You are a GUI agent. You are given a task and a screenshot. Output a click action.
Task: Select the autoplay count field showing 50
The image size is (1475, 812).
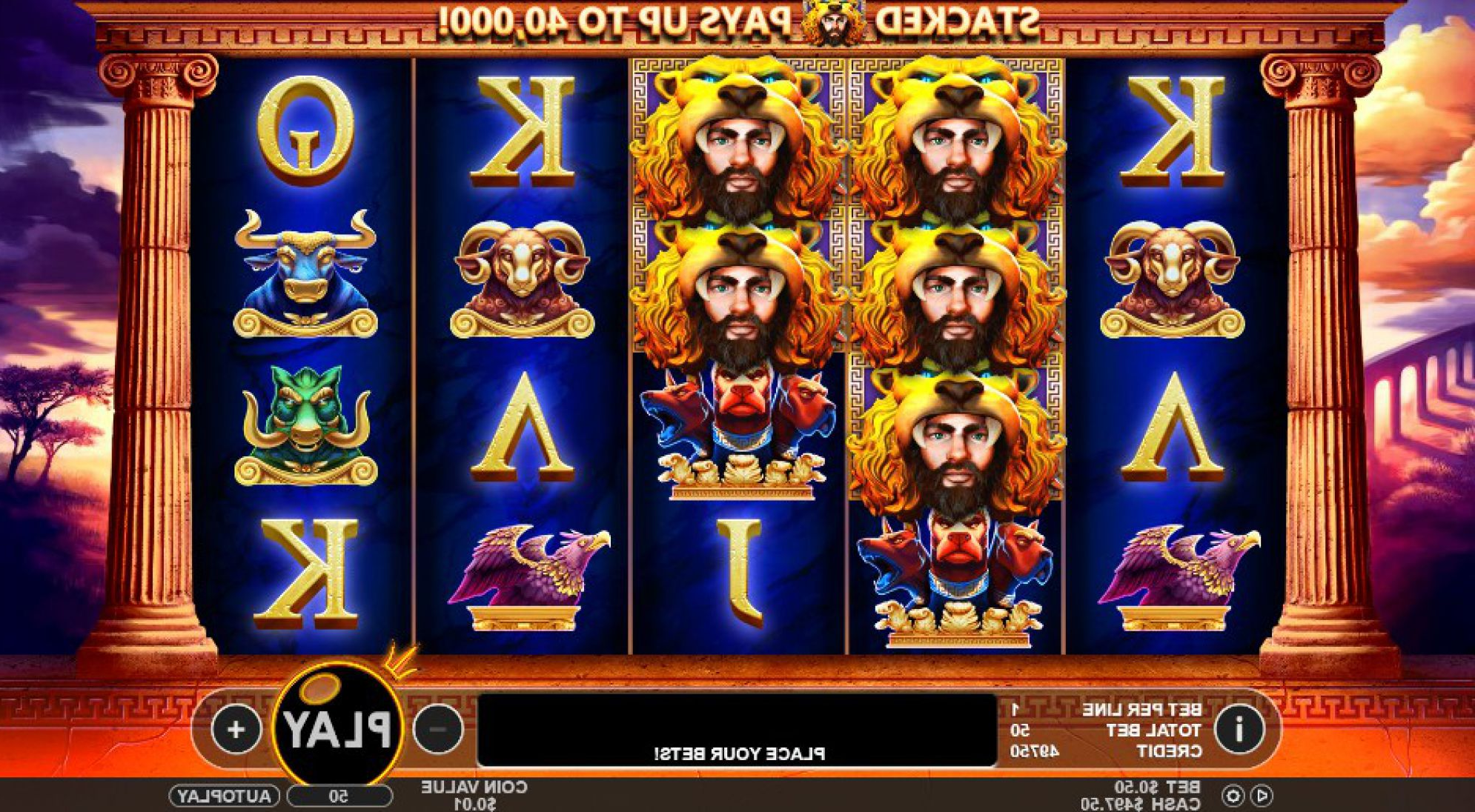click(x=339, y=796)
